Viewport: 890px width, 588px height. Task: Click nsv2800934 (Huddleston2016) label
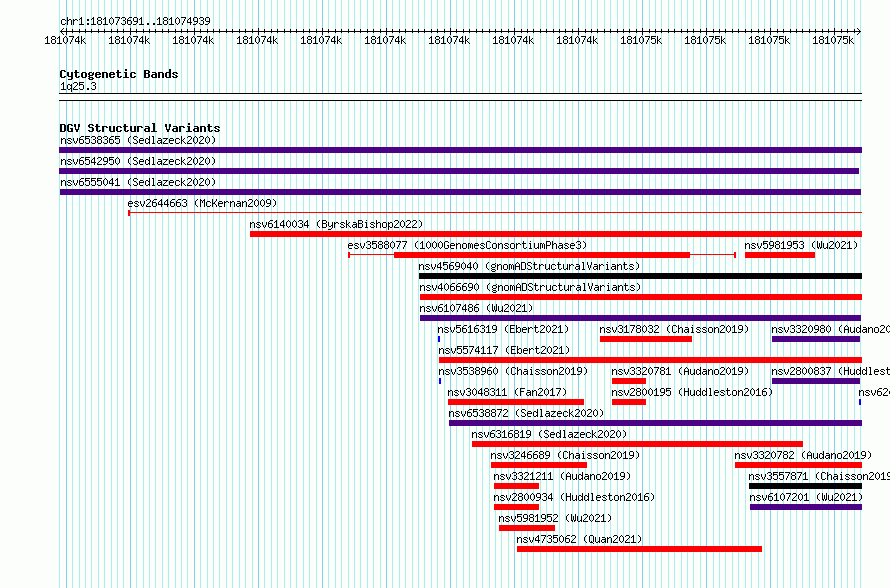pos(574,497)
